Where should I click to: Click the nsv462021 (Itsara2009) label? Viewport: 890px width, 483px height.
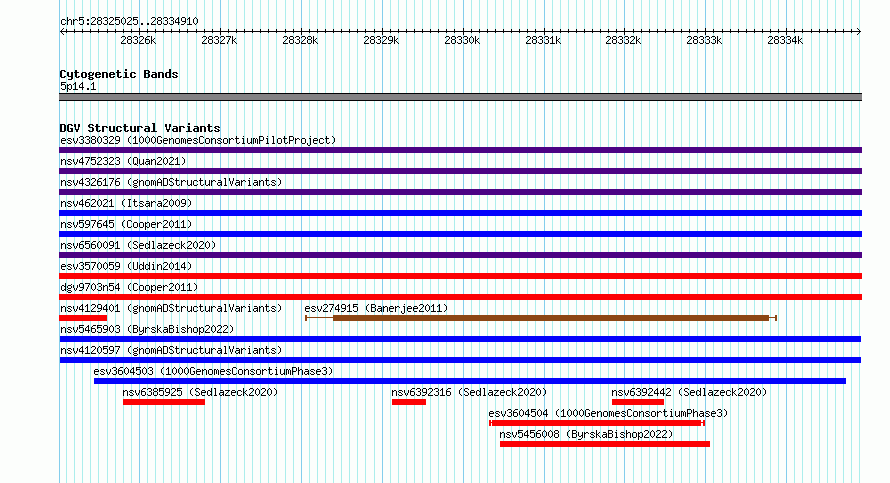click(126, 203)
